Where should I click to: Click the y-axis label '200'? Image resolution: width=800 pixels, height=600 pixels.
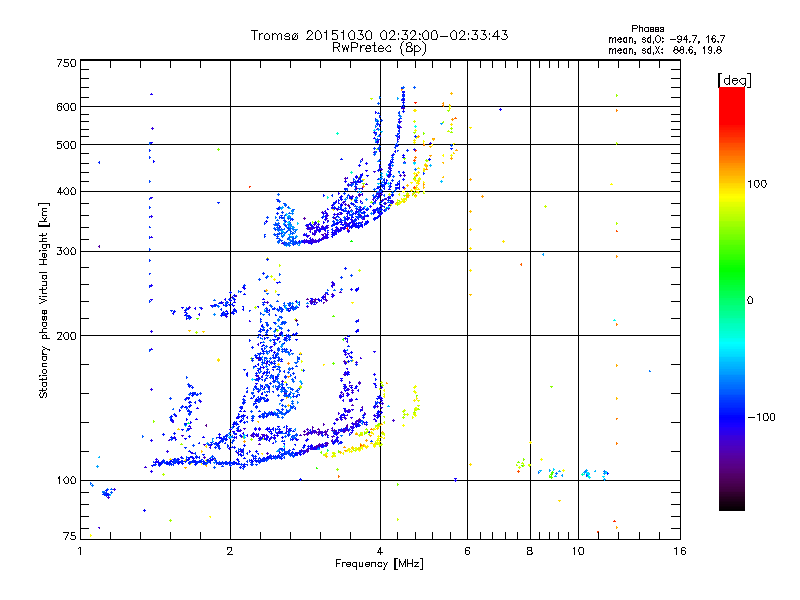tap(66, 336)
